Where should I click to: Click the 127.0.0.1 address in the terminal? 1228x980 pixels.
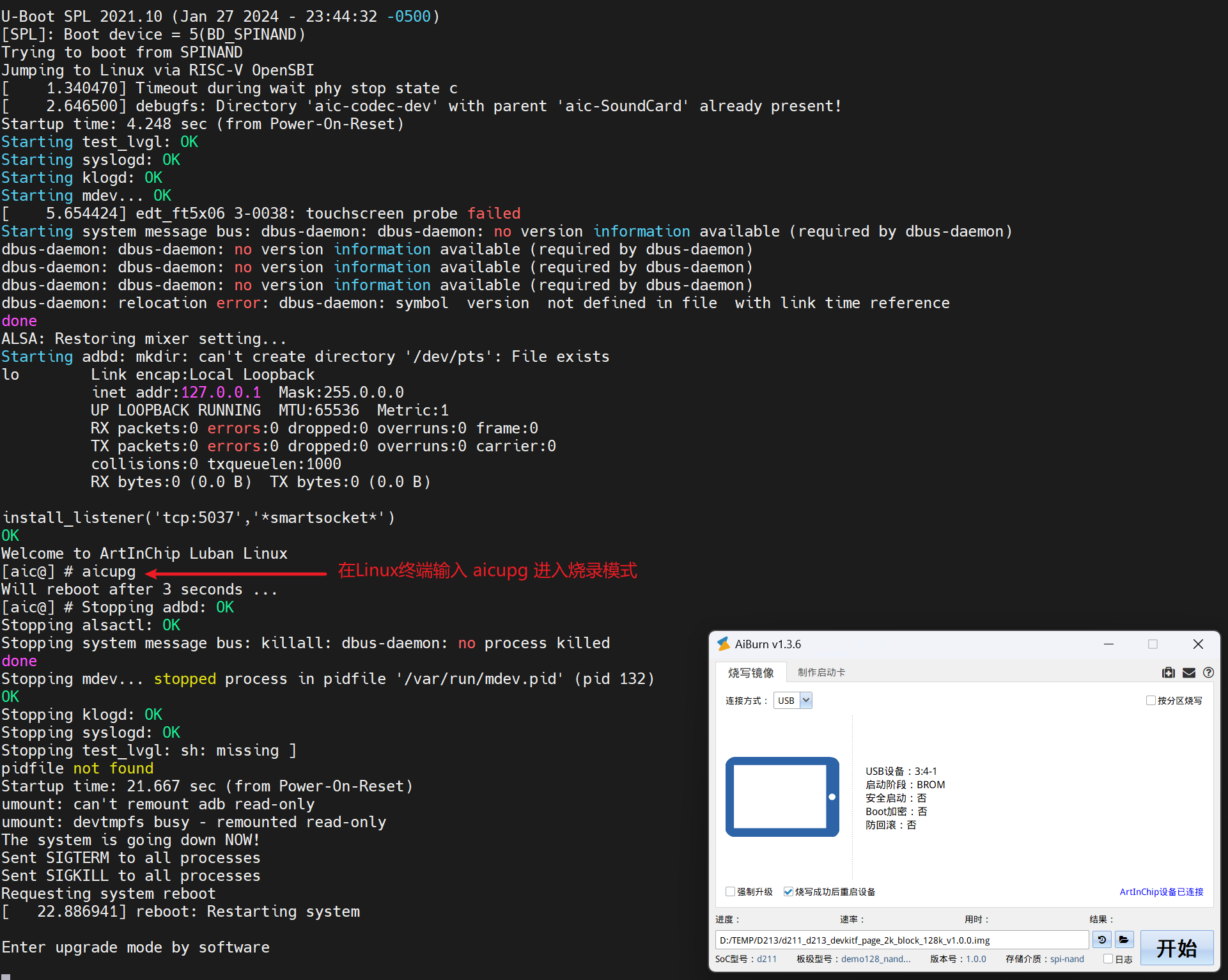coord(221,393)
